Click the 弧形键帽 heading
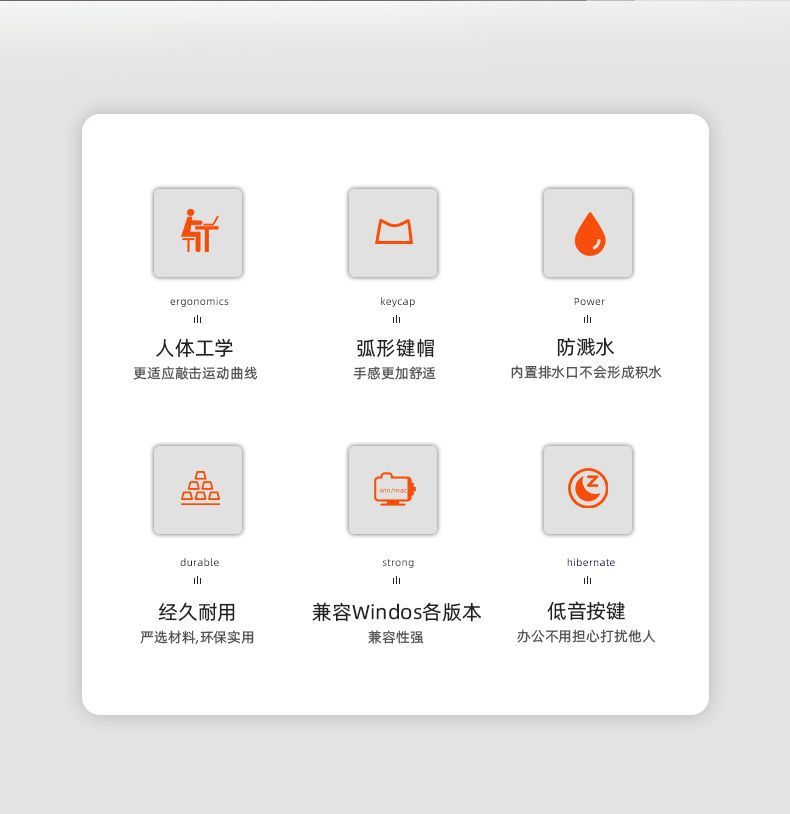 [x=395, y=348]
